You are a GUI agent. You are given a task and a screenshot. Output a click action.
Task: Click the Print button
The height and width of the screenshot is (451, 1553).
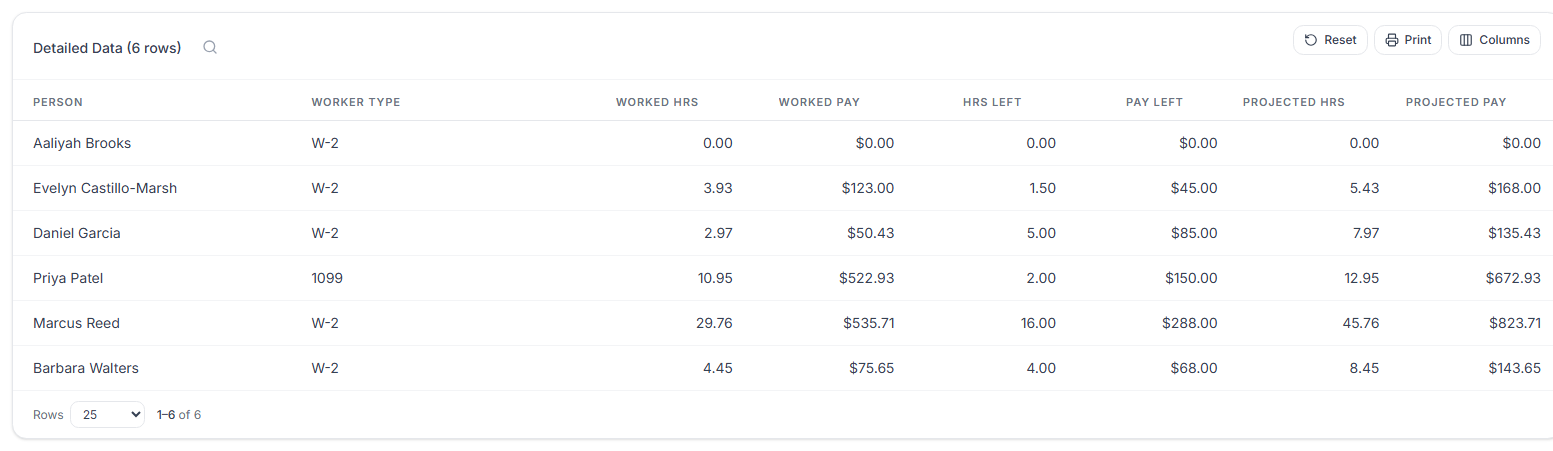pos(1408,40)
